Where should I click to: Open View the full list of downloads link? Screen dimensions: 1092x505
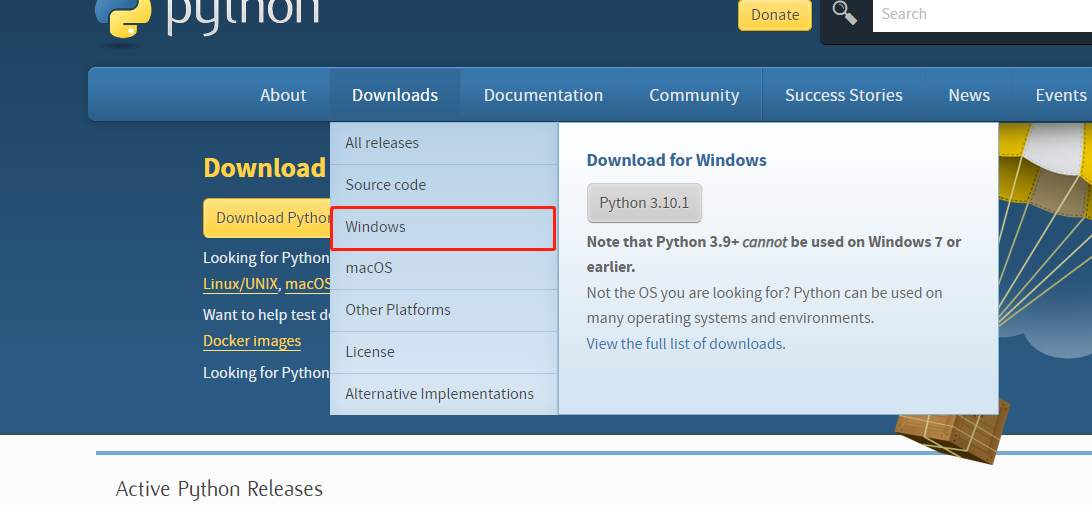click(x=684, y=344)
